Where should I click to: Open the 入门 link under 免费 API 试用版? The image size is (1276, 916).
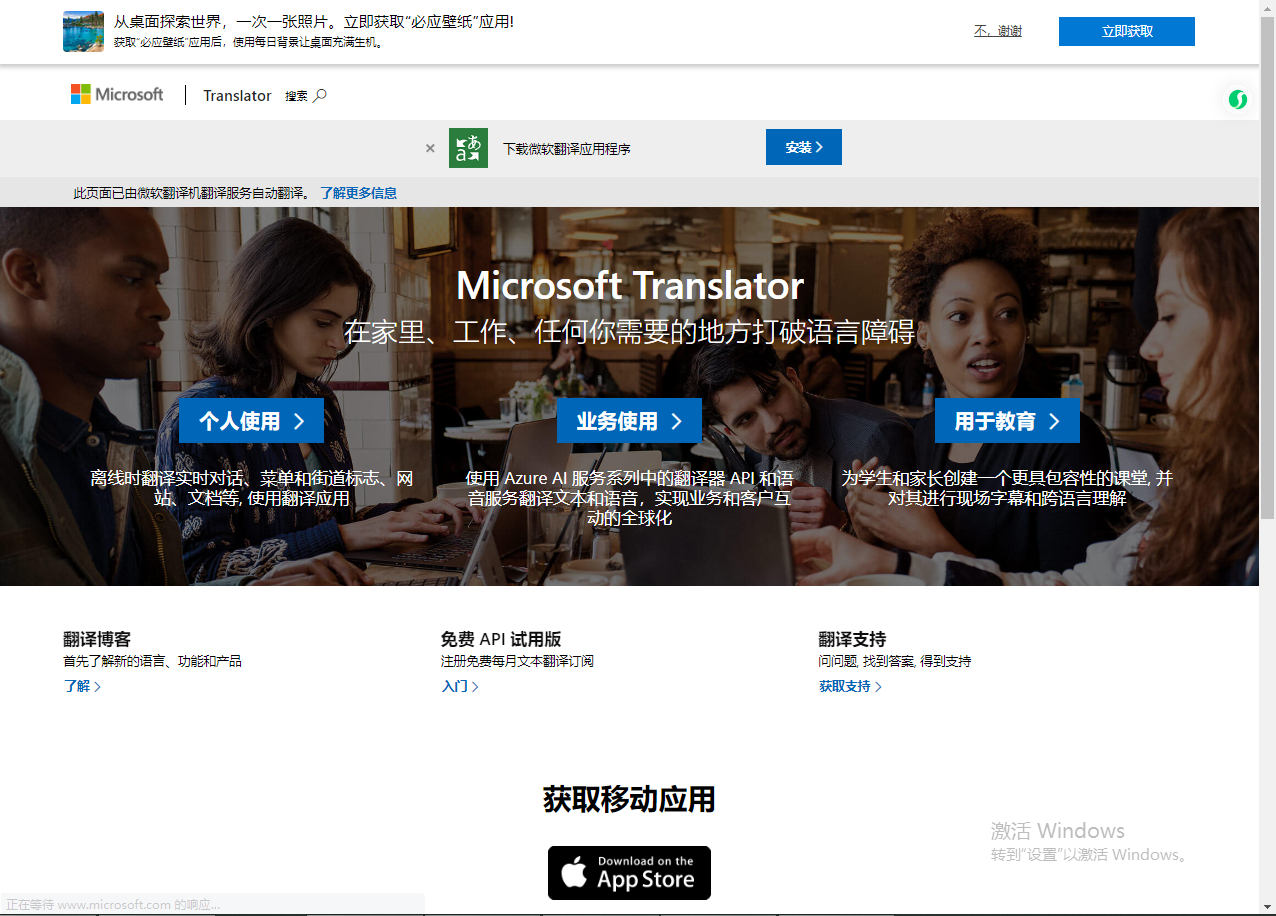click(460, 686)
